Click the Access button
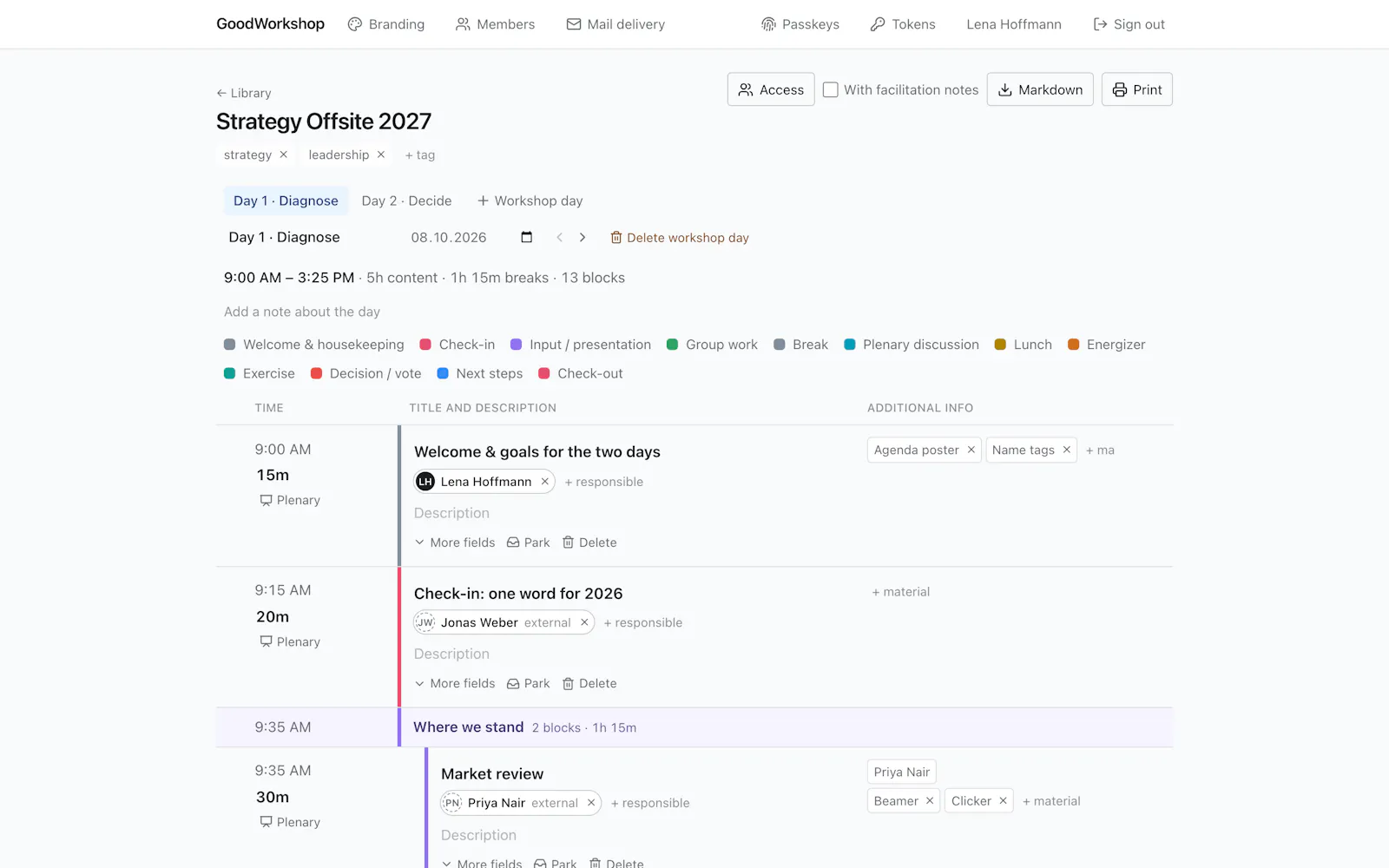 [771, 89]
